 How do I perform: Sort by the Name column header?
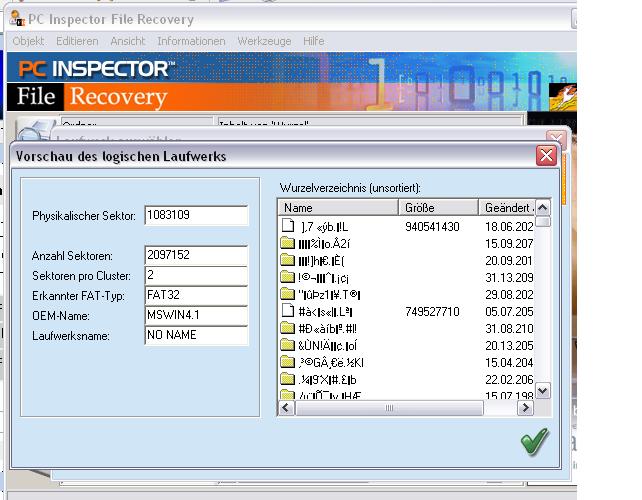point(338,208)
